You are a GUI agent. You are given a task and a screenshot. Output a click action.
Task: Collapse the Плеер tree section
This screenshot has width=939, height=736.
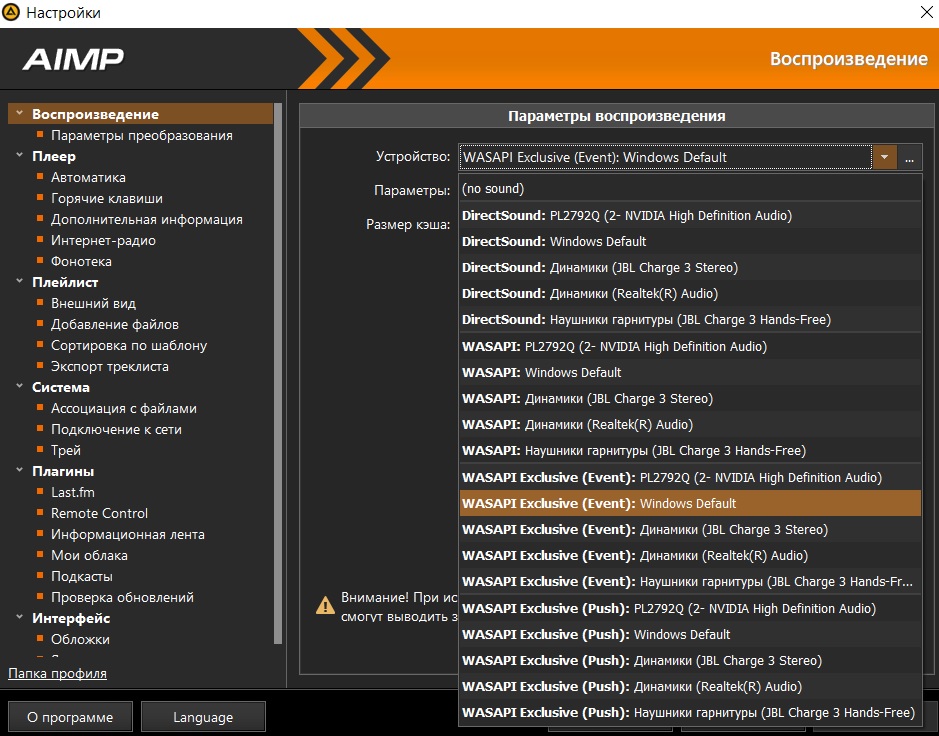pos(19,155)
